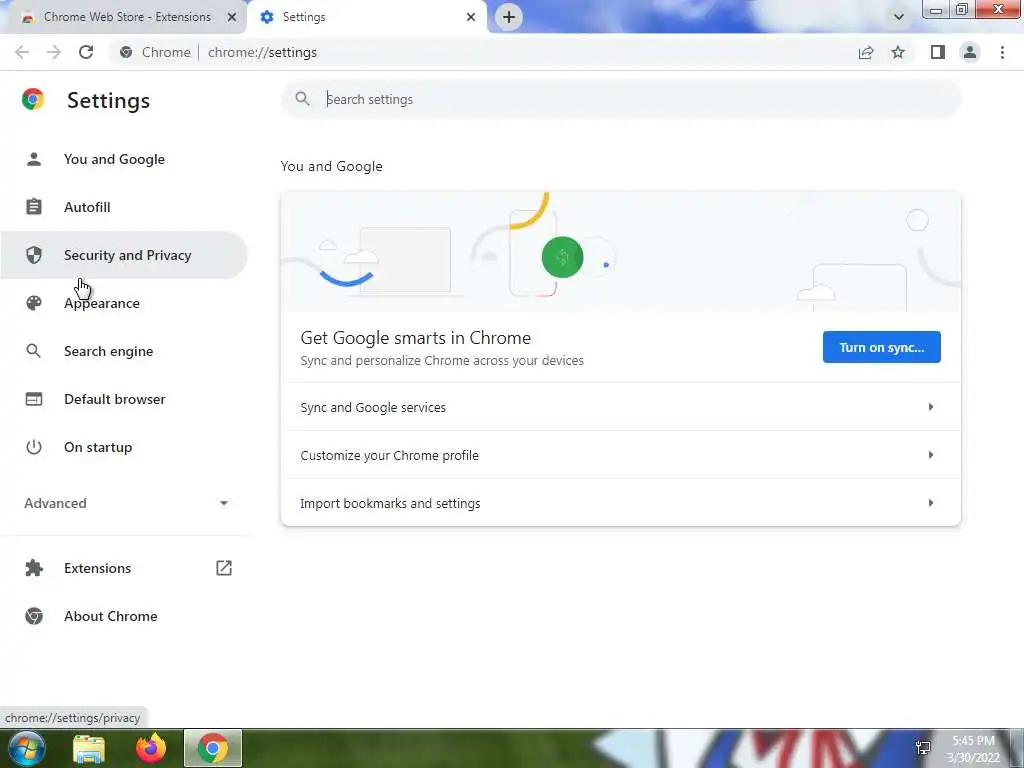Open the Chrome three-dot menu
Viewport: 1024px width, 768px height.
pos(1002,52)
